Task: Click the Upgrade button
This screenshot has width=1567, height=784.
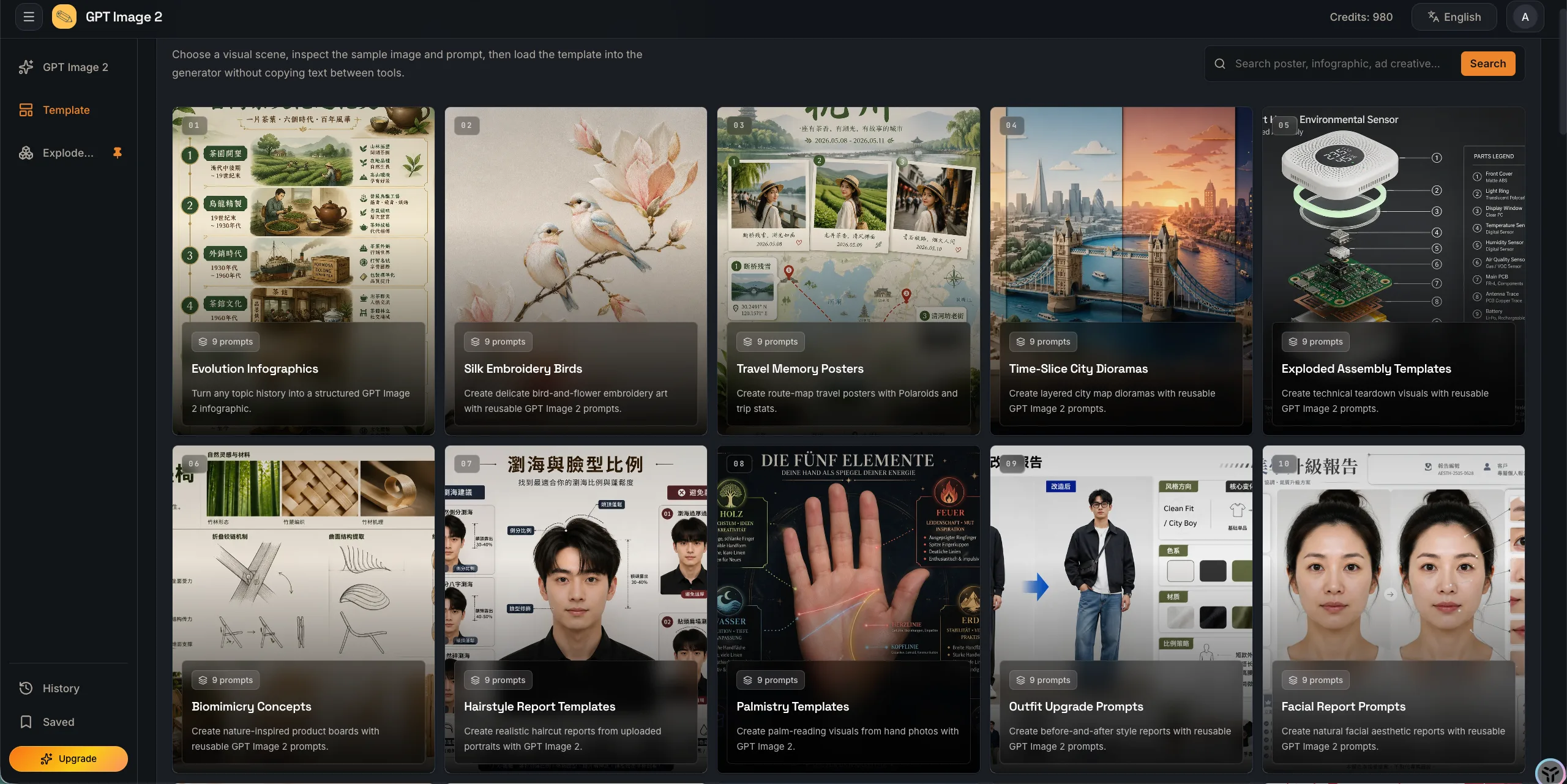Action: pyautogui.click(x=69, y=758)
